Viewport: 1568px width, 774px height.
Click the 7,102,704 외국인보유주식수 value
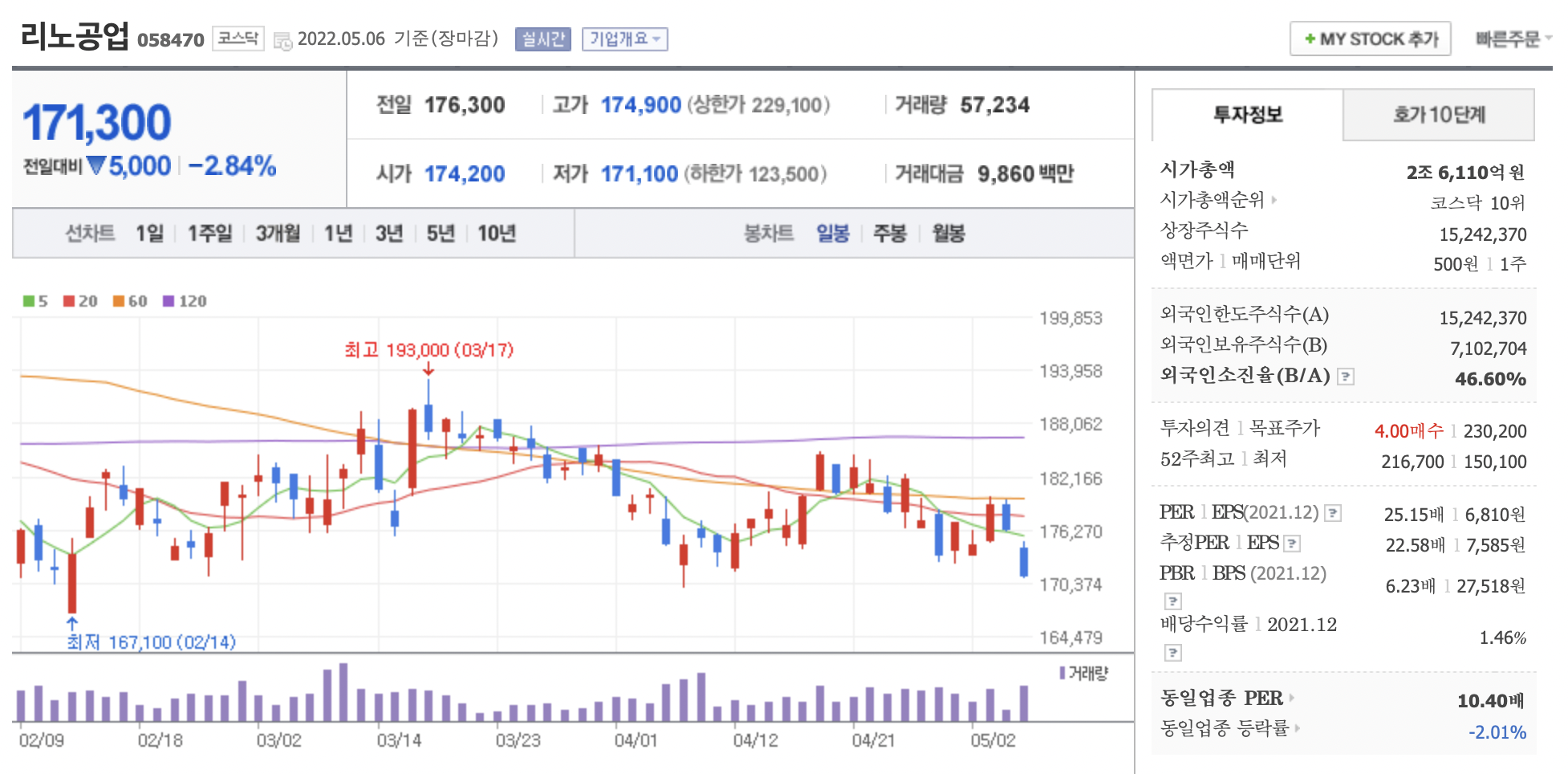1489,348
